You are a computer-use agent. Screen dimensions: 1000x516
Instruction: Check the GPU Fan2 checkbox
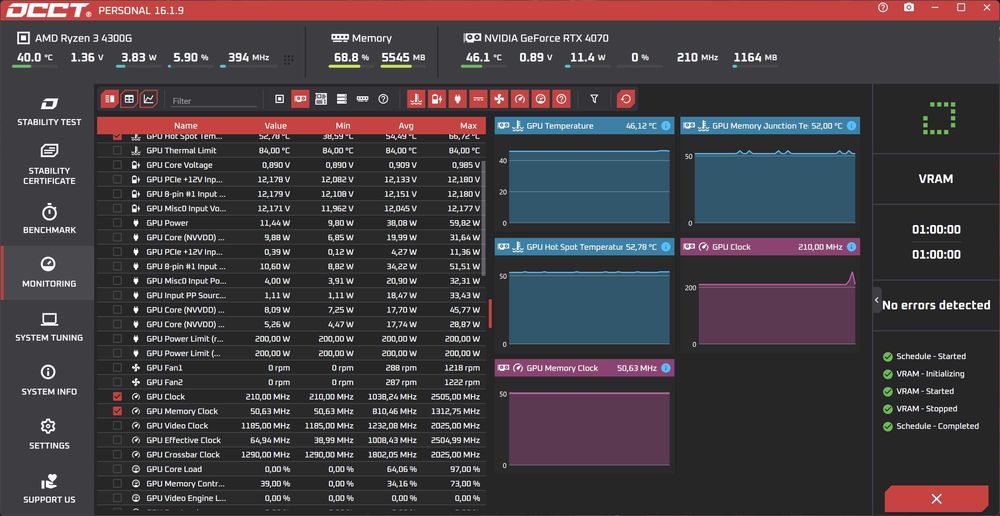[117, 382]
